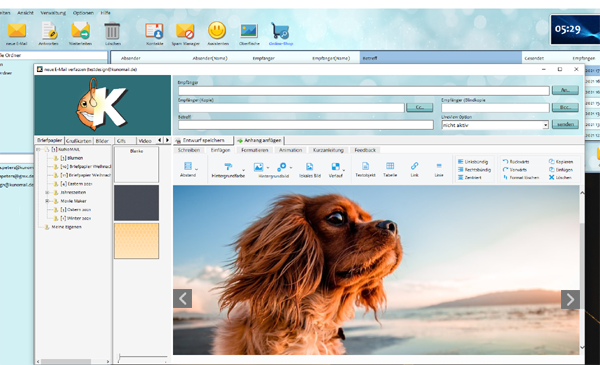Click Entwurf speichern button
The height and width of the screenshot is (365, 600).
pyautogui.click(x=203, y=140)
